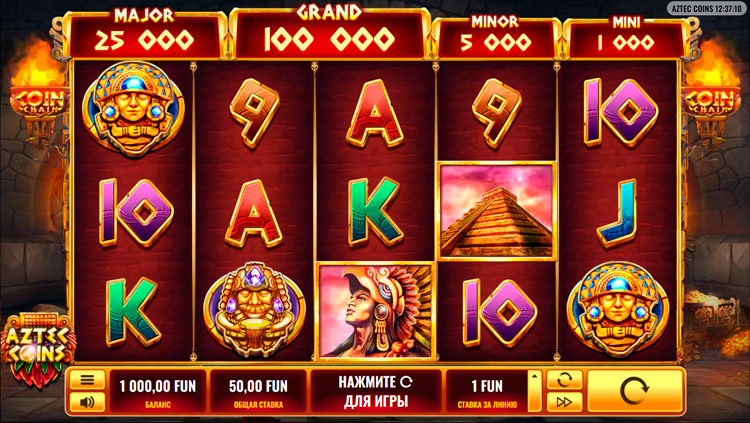Image resolution: width=750 pixels, height=423 pixels.
Task: Click the Aztec Coins game logo
Action: [37, 348]
